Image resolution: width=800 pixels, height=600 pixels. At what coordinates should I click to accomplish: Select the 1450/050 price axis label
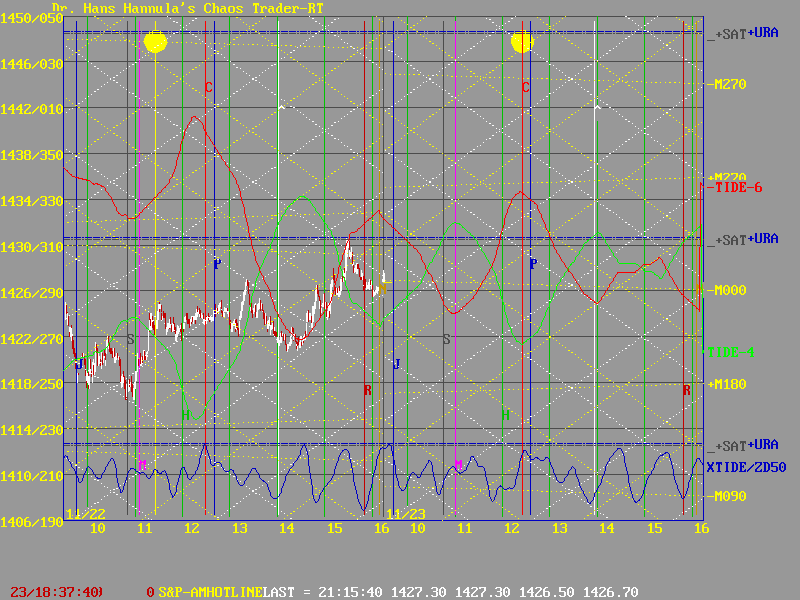[32, 19]
